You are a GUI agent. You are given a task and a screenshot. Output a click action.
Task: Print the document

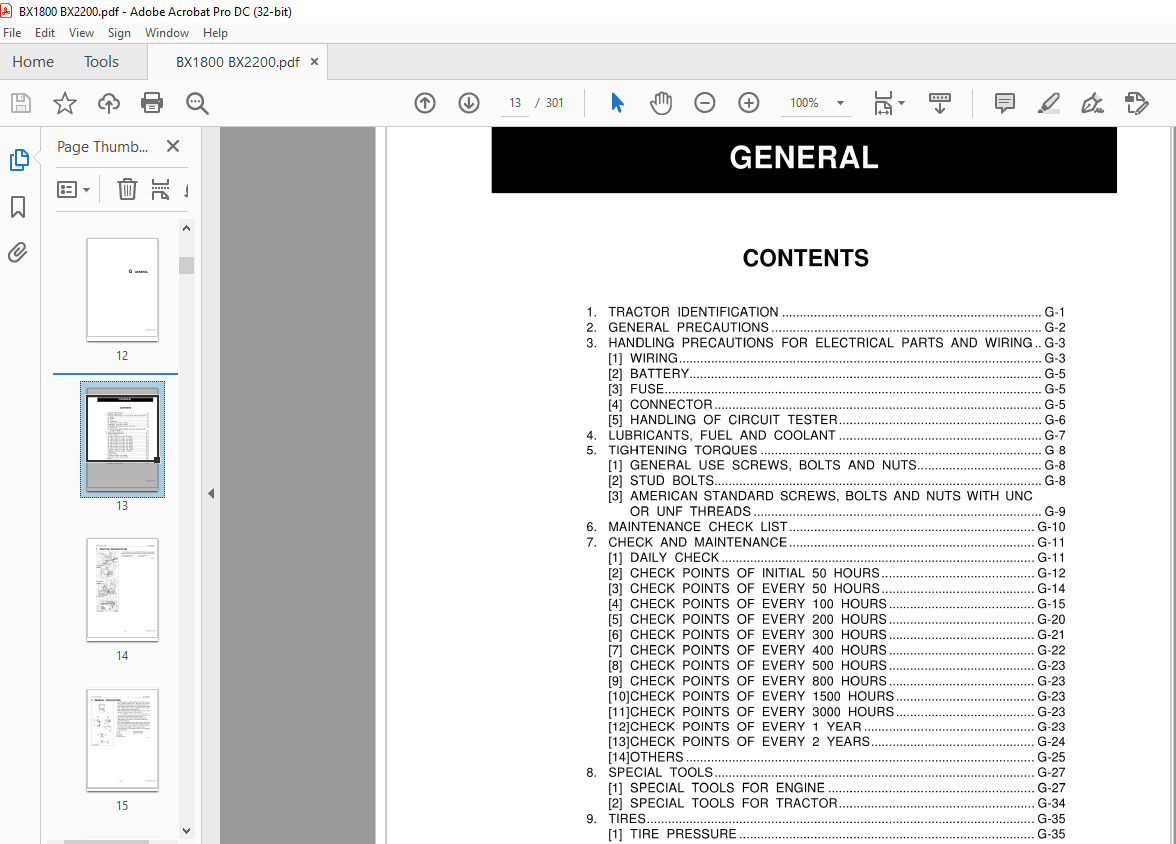click(152, 103)
